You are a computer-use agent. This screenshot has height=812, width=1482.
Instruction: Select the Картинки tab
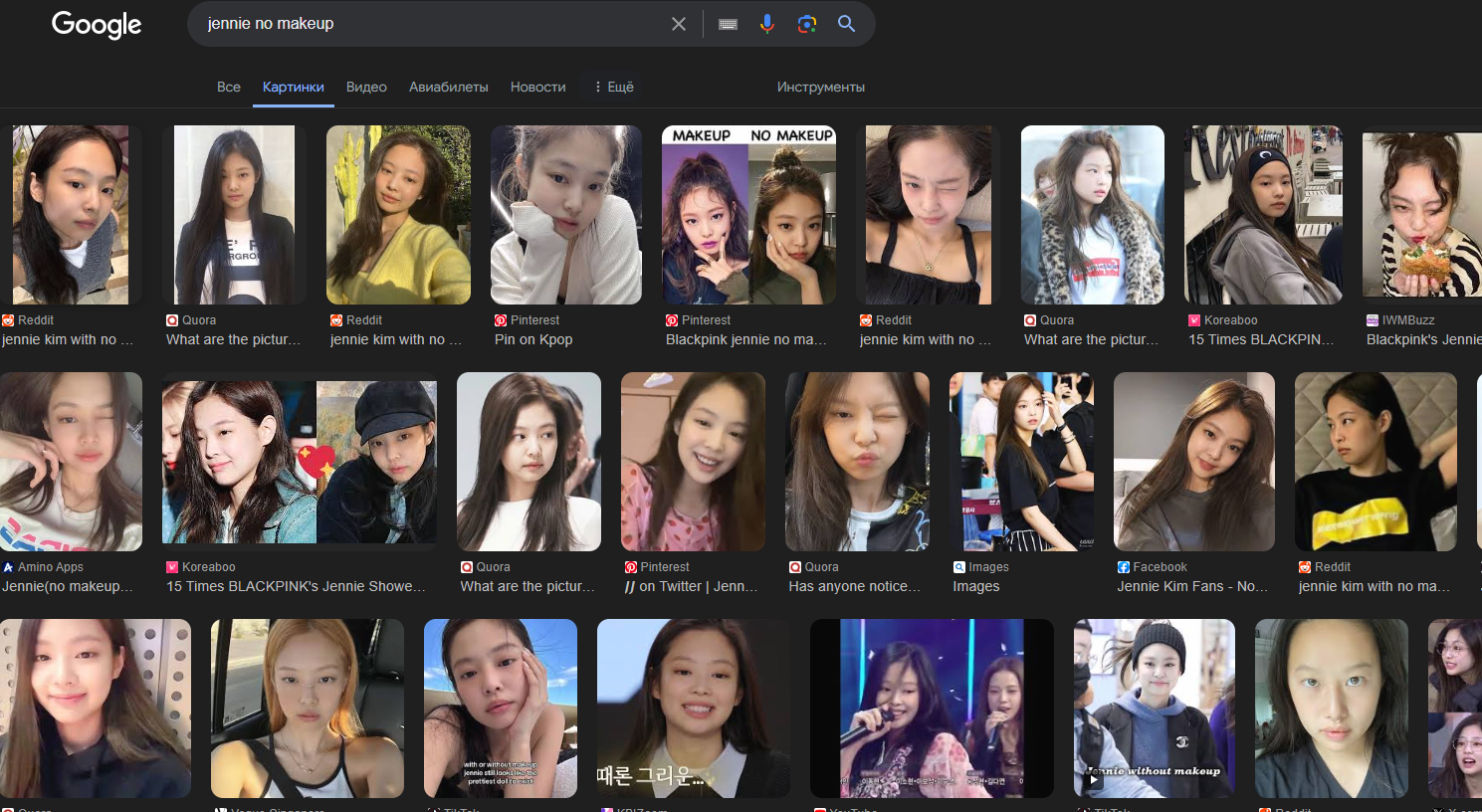(x=293, y=87)
